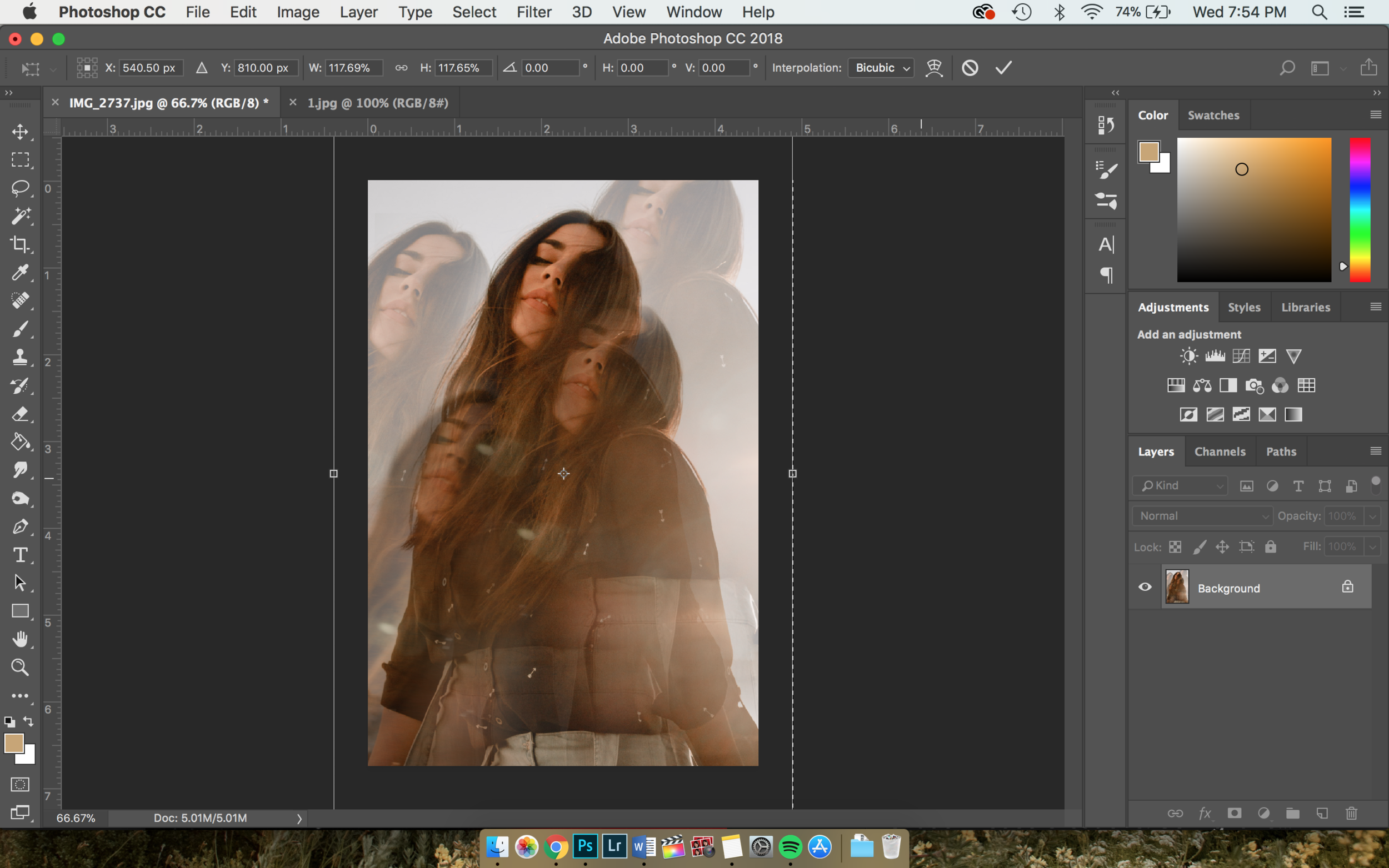1389x868 pixels.
Task: Create a new layer
Action: [1322, 813]
